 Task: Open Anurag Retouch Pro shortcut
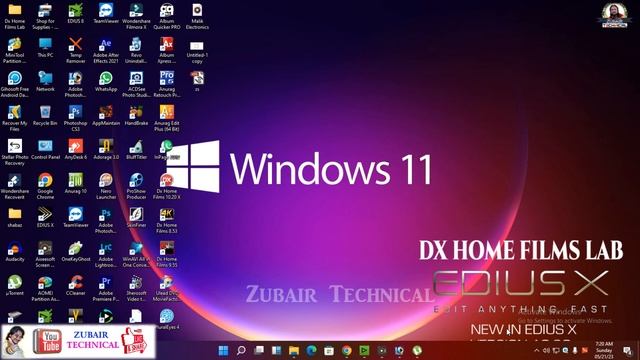tap(167, 84)
